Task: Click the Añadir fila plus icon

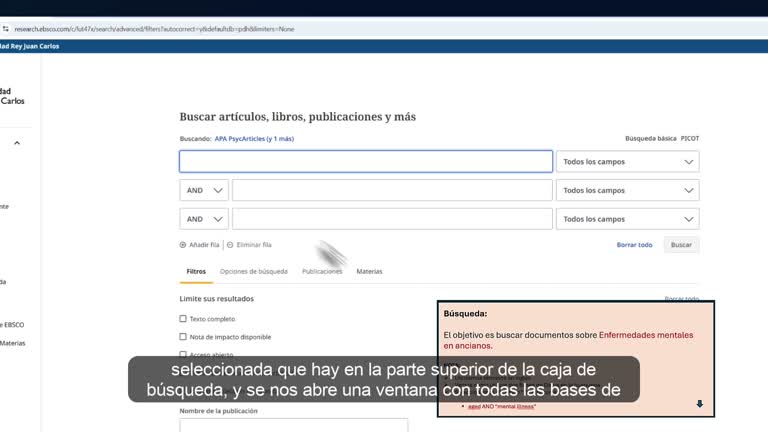Action: [x=183, y=245]
